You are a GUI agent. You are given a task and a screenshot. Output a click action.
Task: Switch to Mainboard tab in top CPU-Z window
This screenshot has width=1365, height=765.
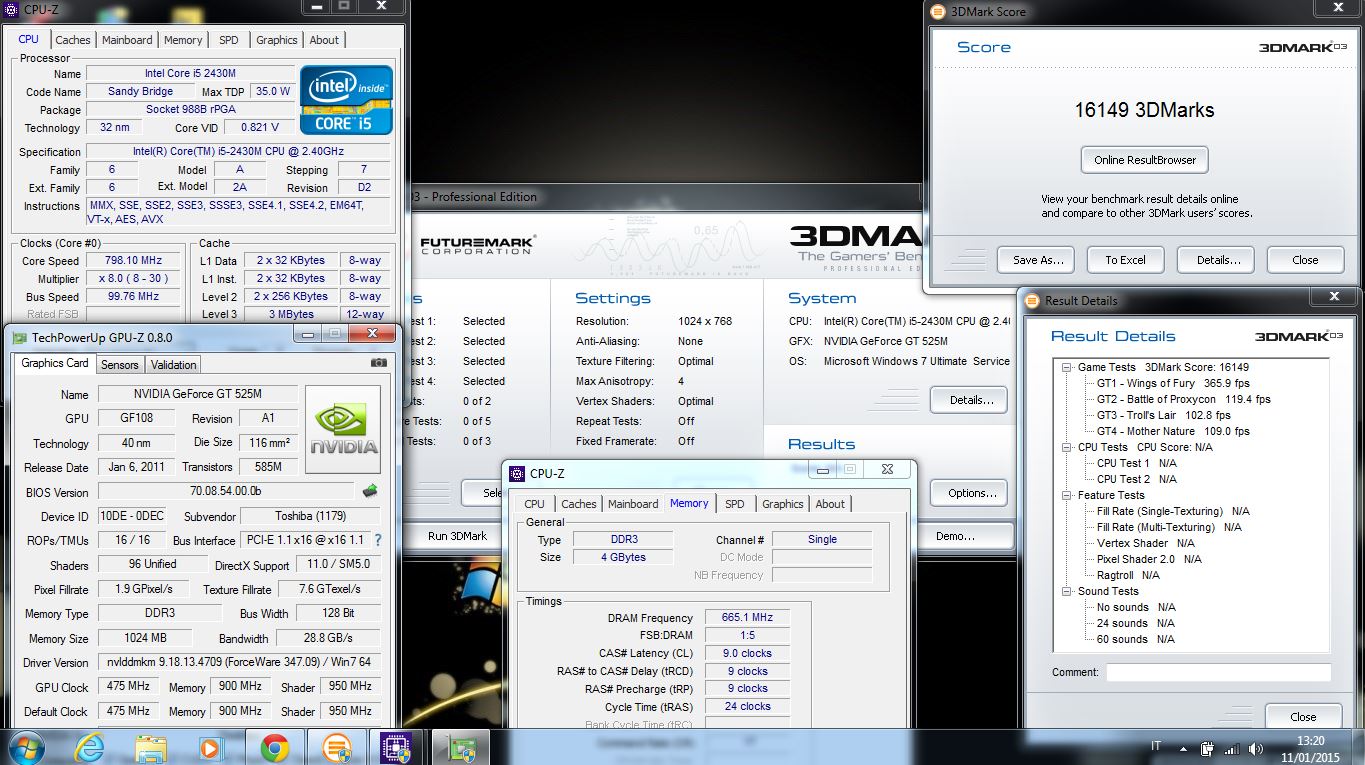(127, 40)
